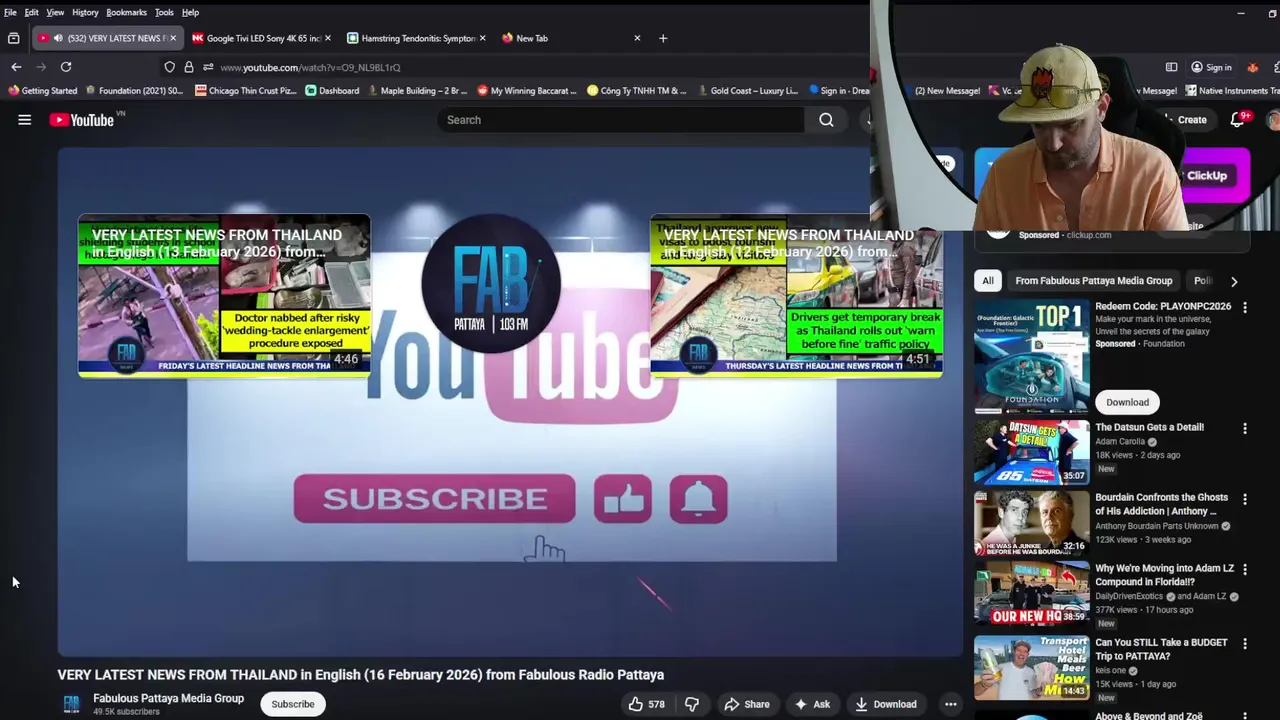Open Why We're Moving into Adam LZ thumbnail
The width and height of the screenshot is (1280, 720).
point(1031,593)
